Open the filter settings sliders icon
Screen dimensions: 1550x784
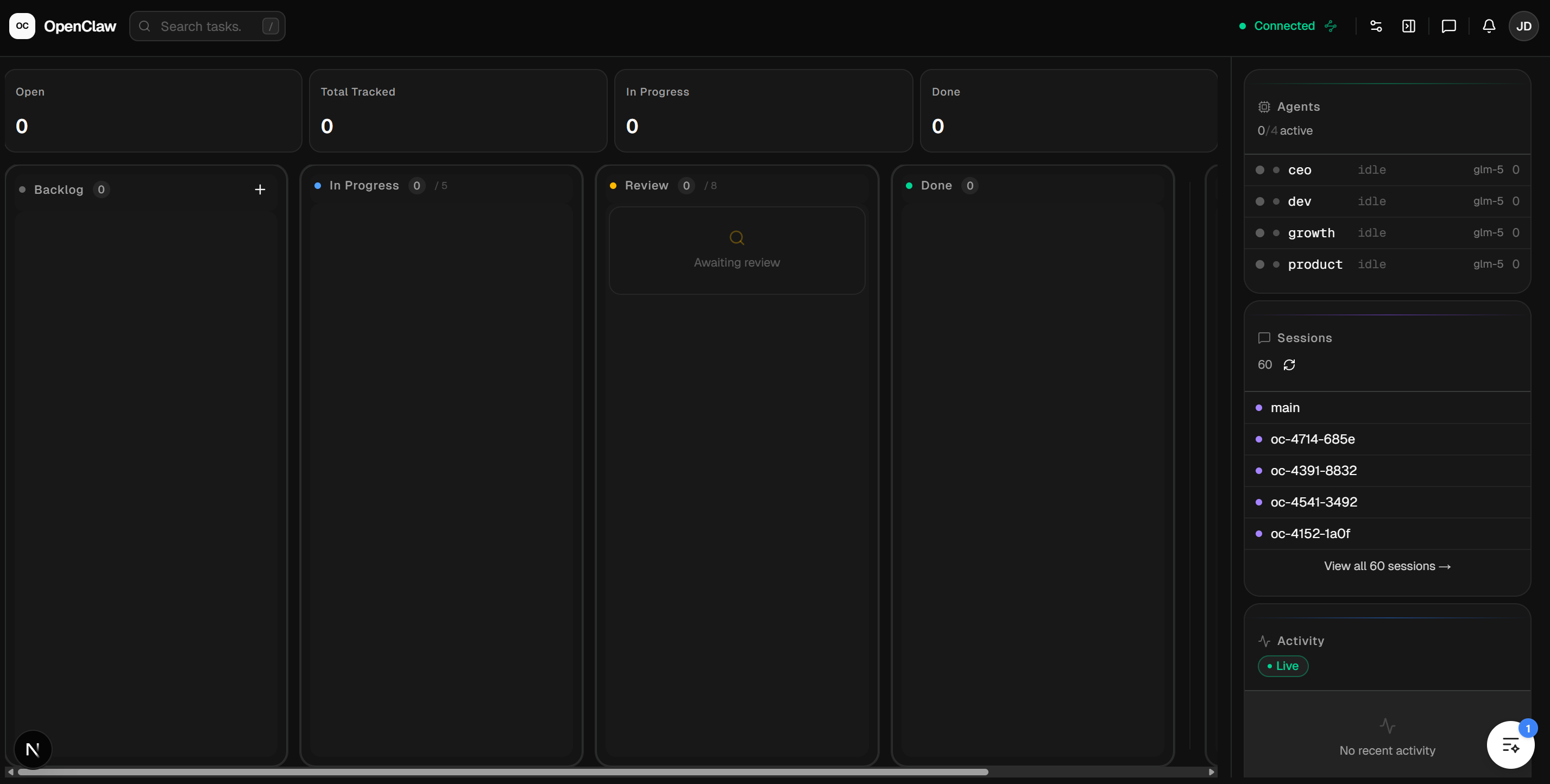pyautogui.click(x=1376, y=26)
